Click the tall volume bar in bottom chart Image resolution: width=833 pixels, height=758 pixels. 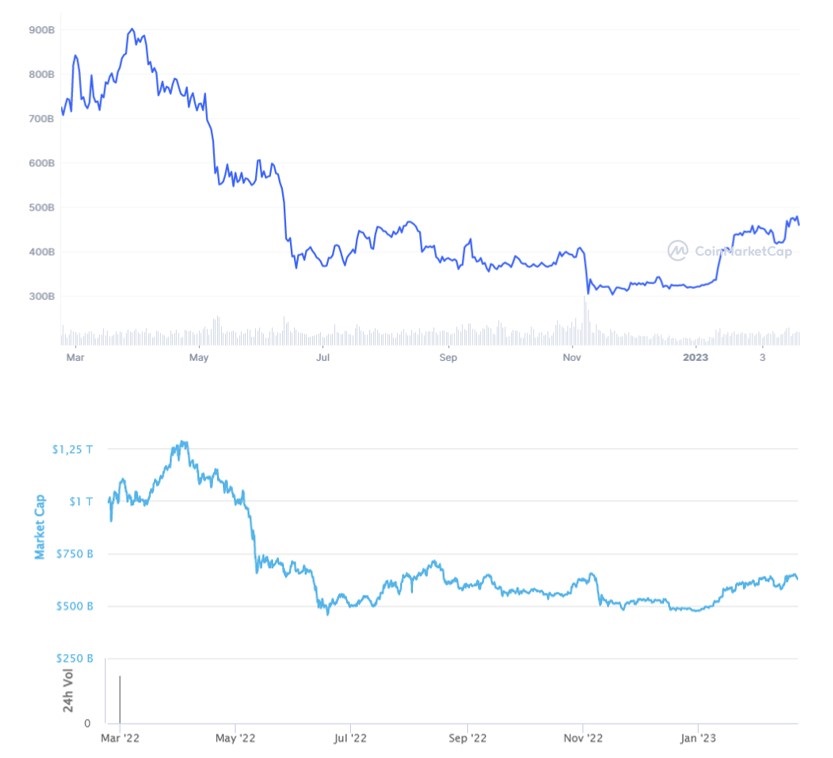pos(120,699)
